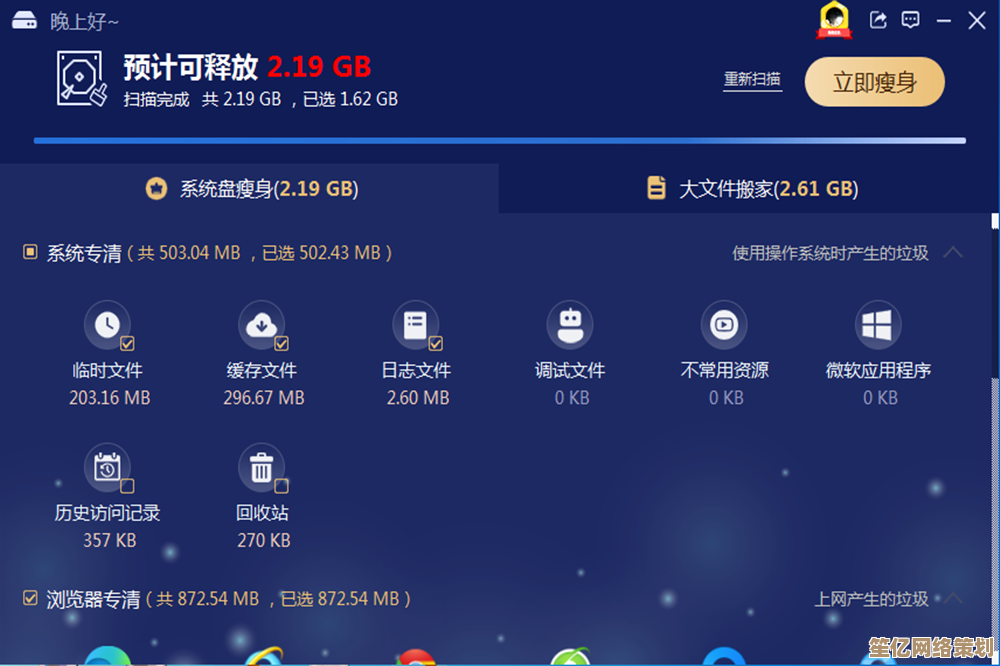Viewport: 1000px width, 666px height.
Task: Click the share icon in title bar
Action: click(878, 20)
